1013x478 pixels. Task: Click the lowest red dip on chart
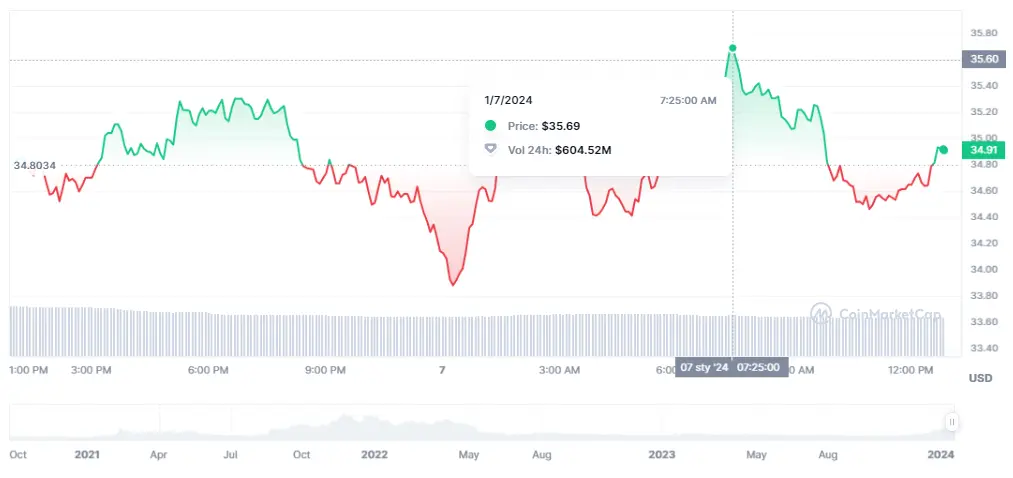(x=454, y=285)
